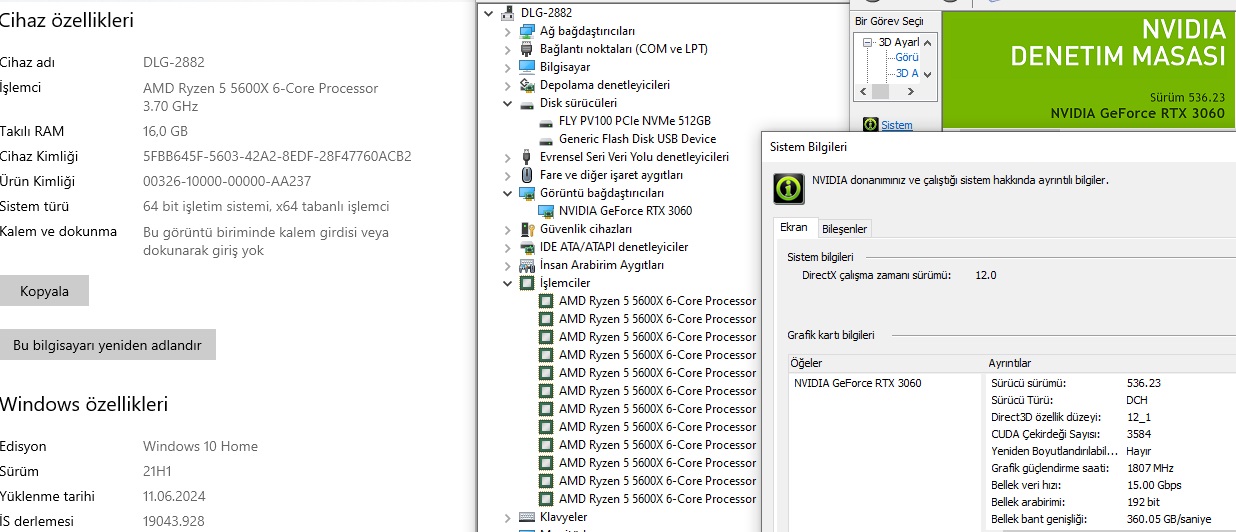Click the Bellek arabirimi 192 bit value

click(1143, 502)
